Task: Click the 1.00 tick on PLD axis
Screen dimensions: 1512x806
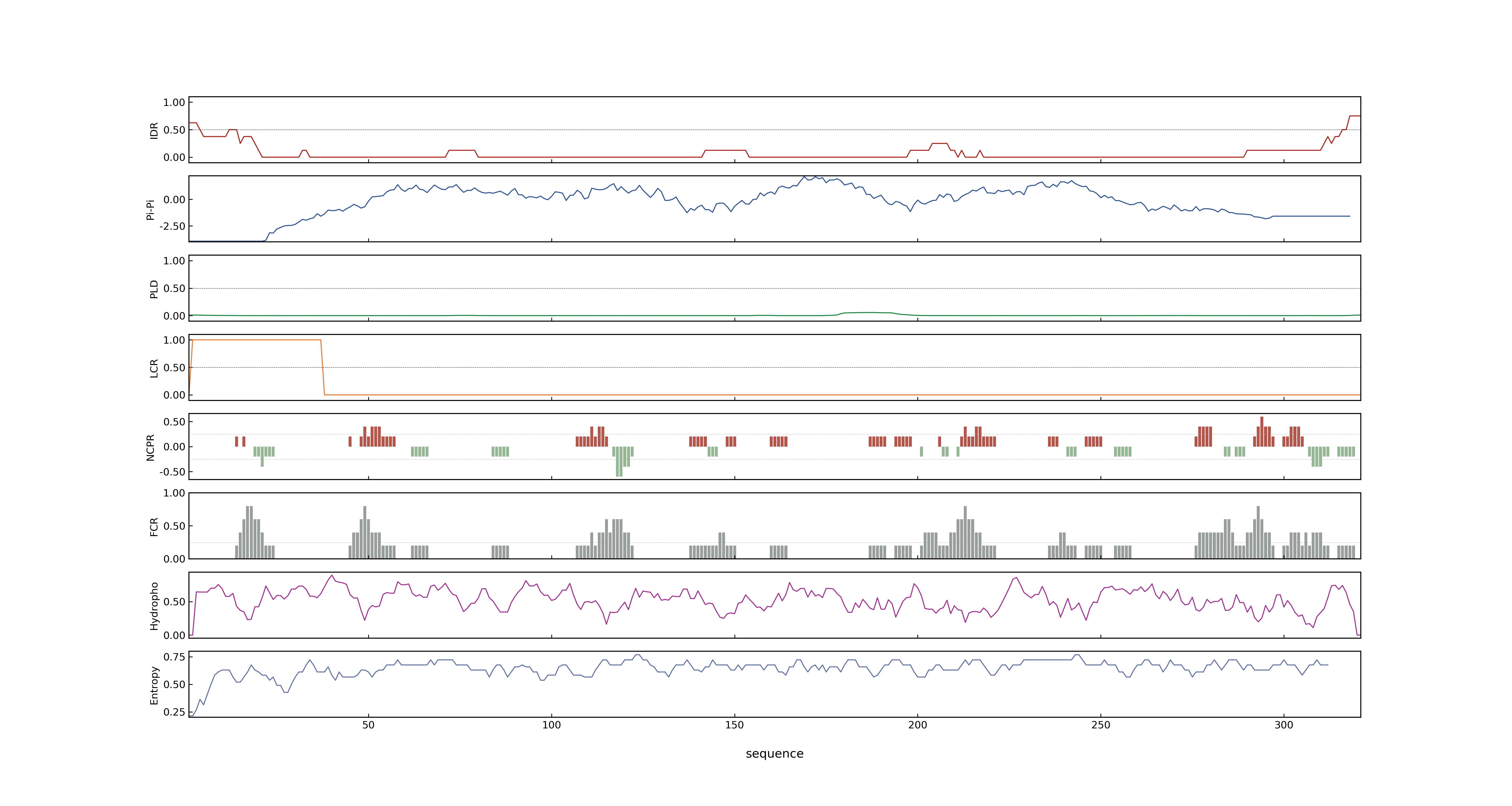Action: (x=174, y=261)
